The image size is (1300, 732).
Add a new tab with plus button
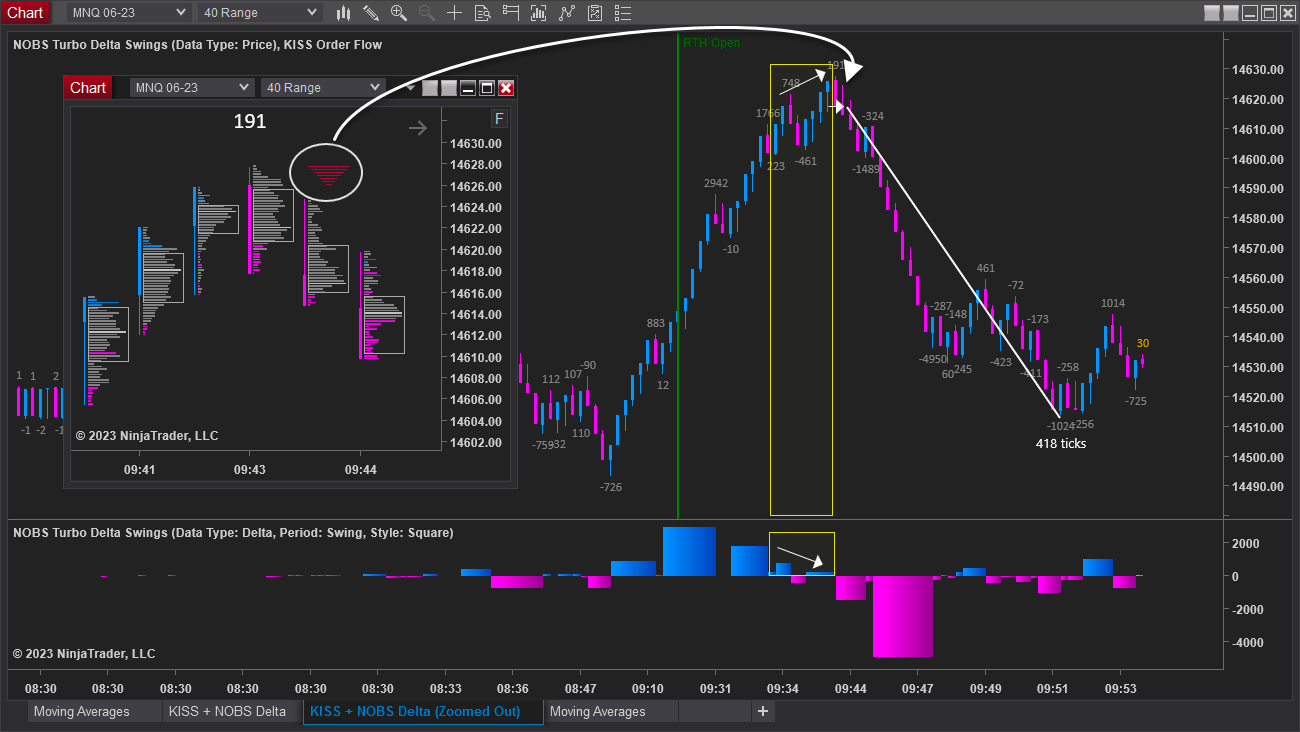tap(763, 712)
